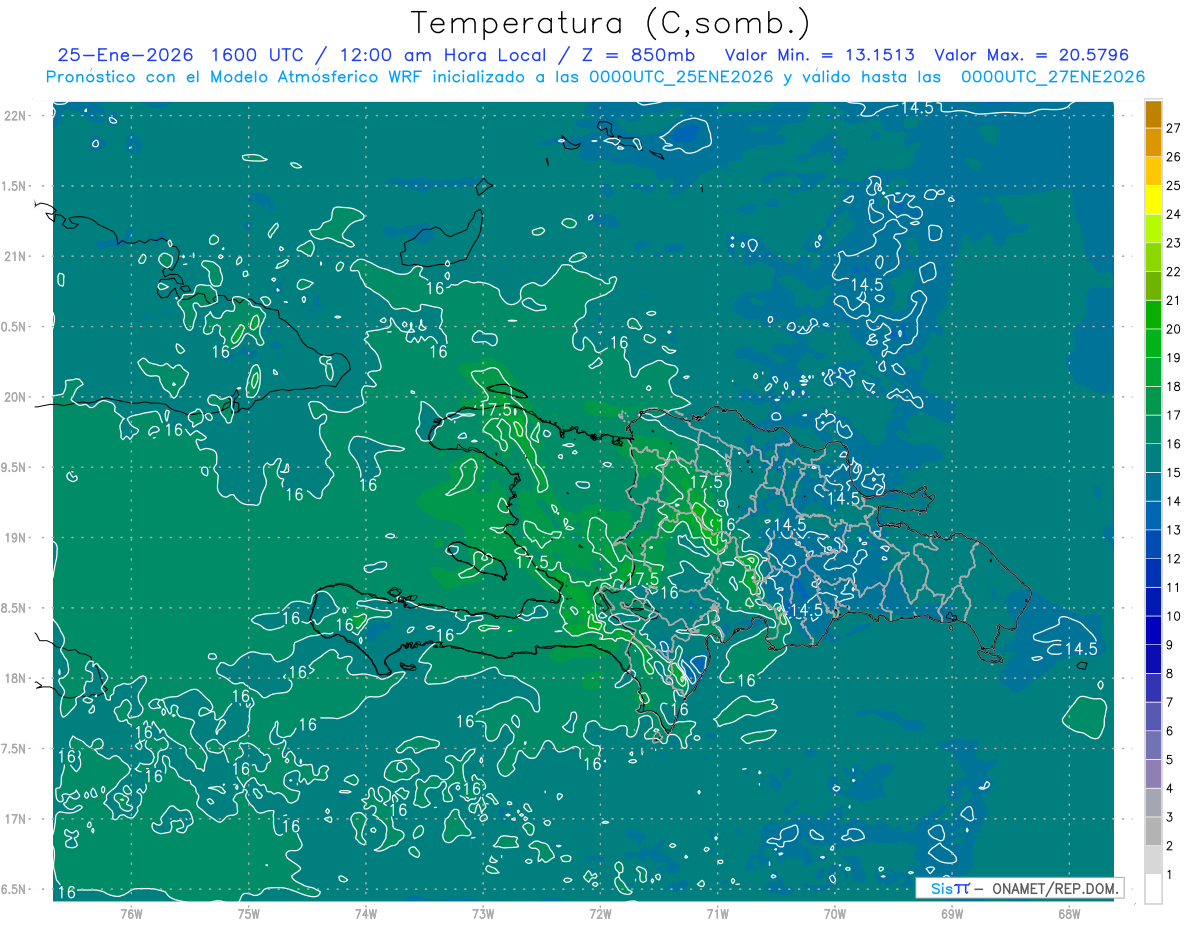Screen dimensions: 1200x927
Task: Click the gray 2 legend swatch
Action: point(1153,860)
